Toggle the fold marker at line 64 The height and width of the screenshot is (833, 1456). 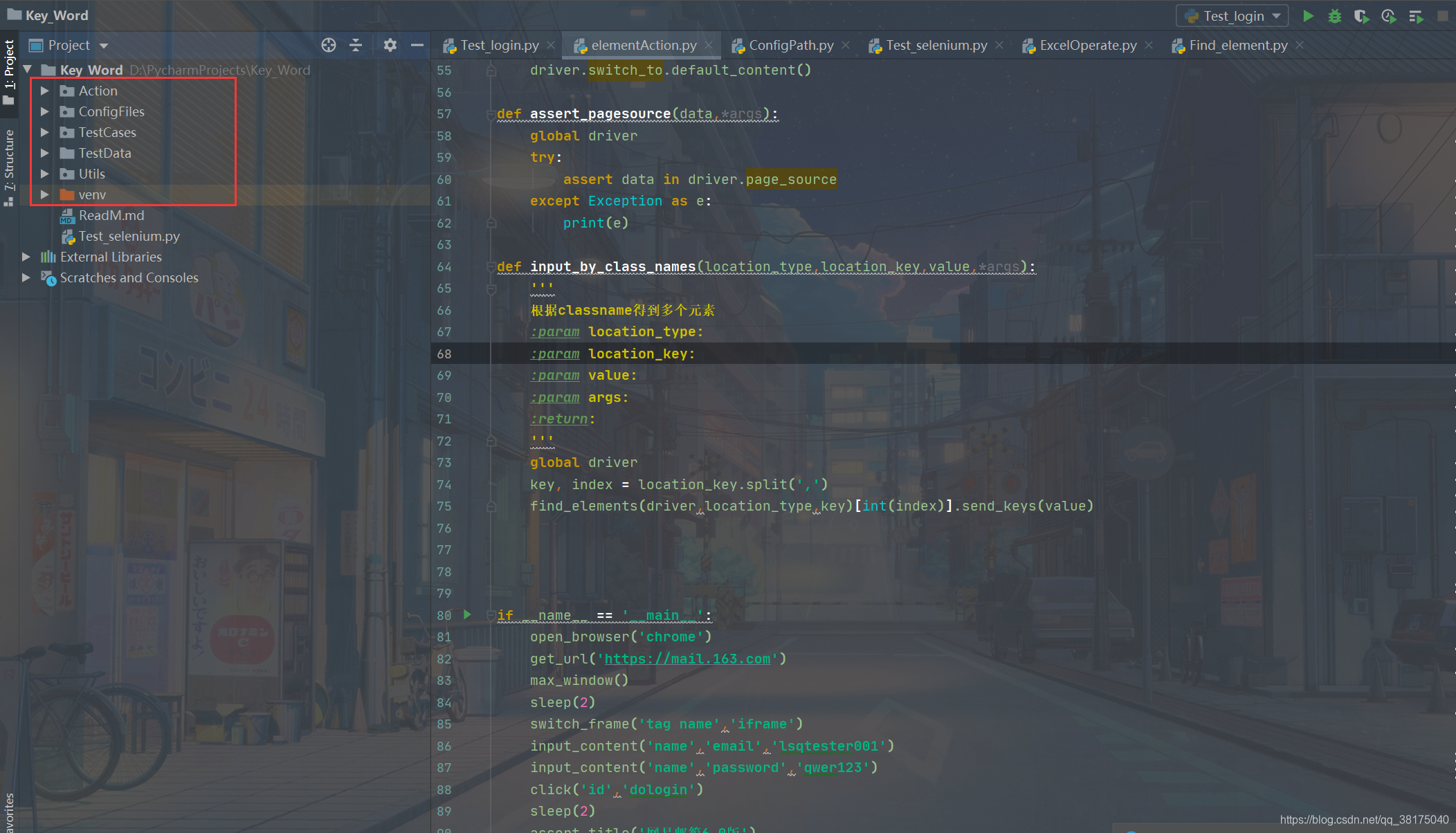click(491, 267)
